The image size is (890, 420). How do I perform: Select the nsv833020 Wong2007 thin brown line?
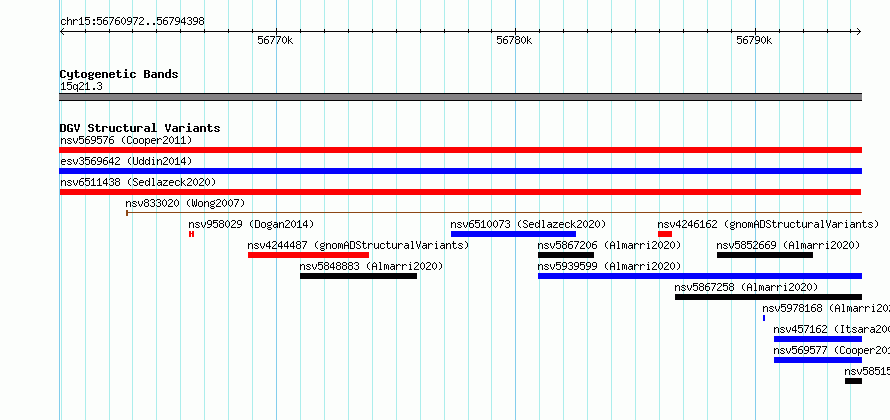click(494, 213)
